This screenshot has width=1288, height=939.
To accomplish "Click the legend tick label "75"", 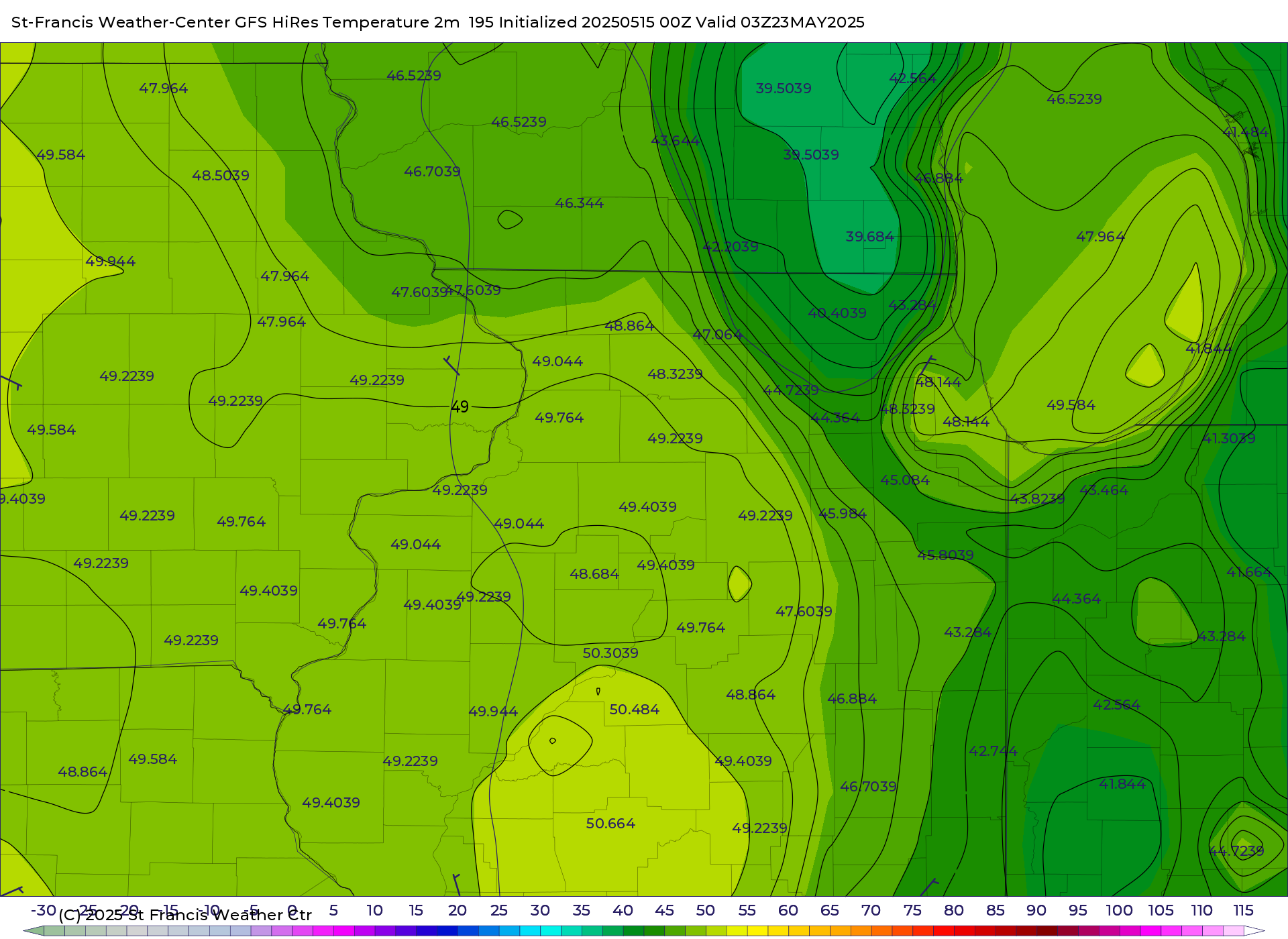I will (912, 910).
